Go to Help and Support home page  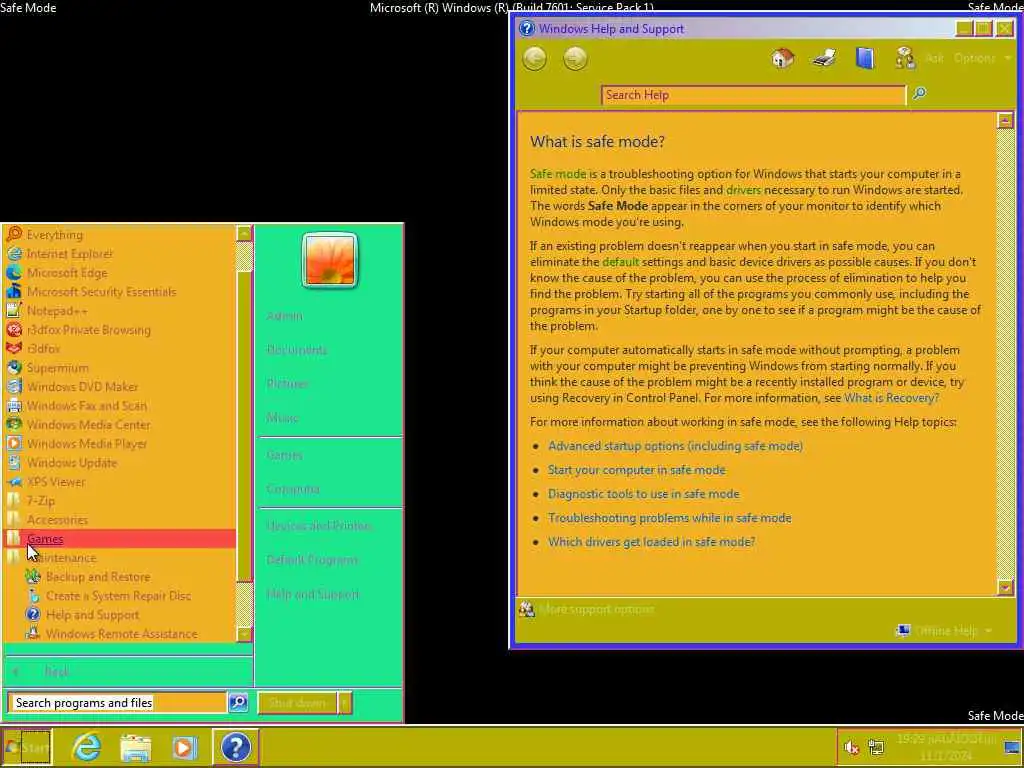click(x=782, y=58)
